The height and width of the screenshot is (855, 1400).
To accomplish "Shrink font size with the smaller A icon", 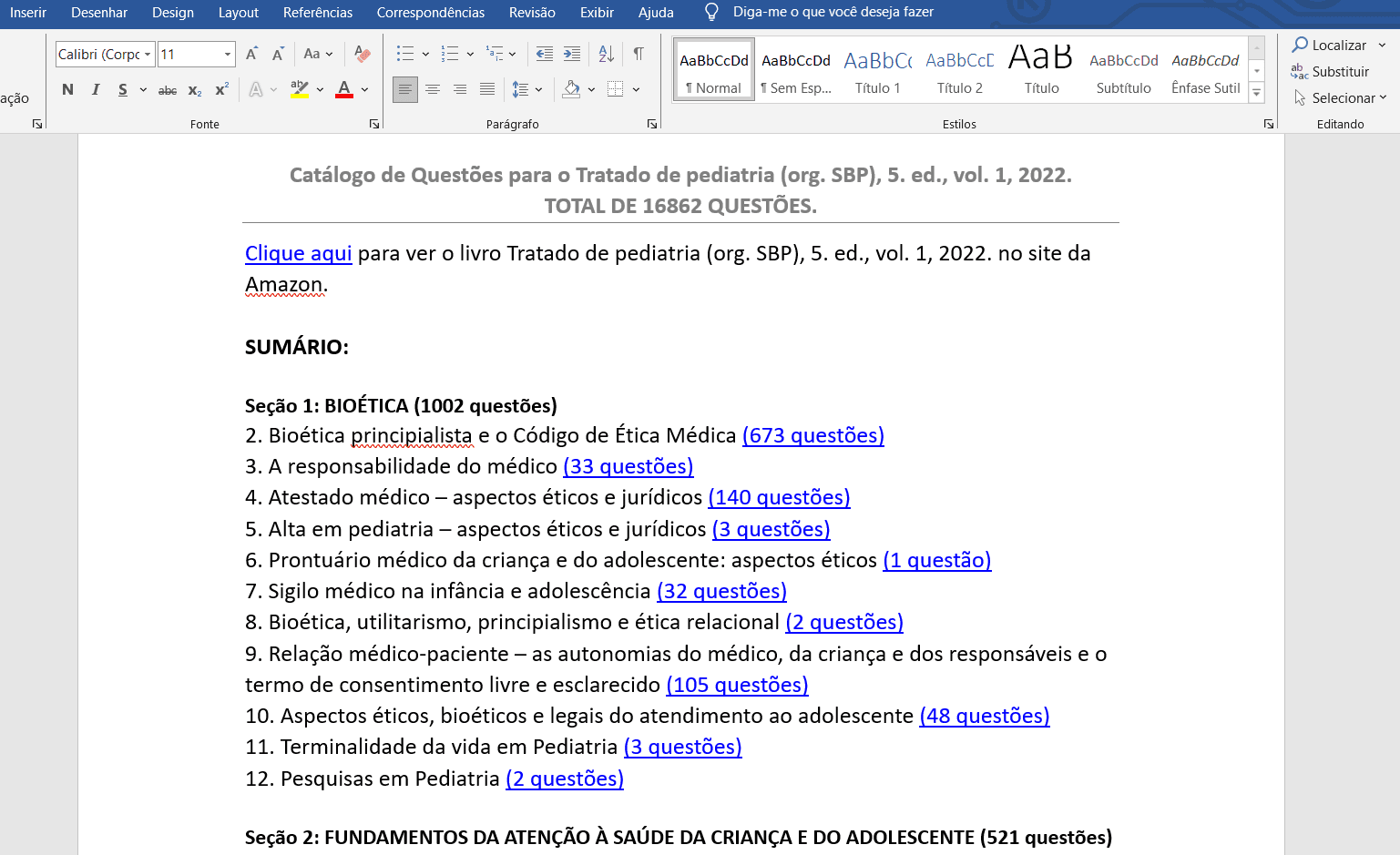I will pos(278,55).
